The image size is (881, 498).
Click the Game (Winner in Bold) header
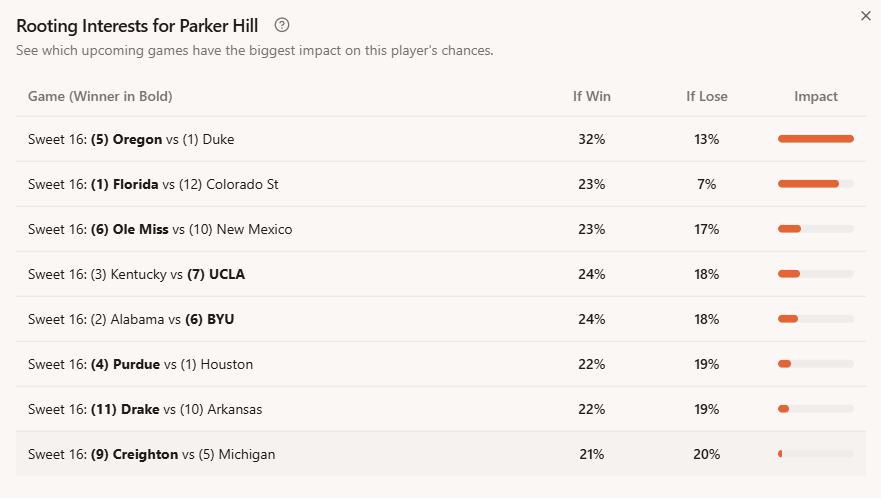(100, 97)
